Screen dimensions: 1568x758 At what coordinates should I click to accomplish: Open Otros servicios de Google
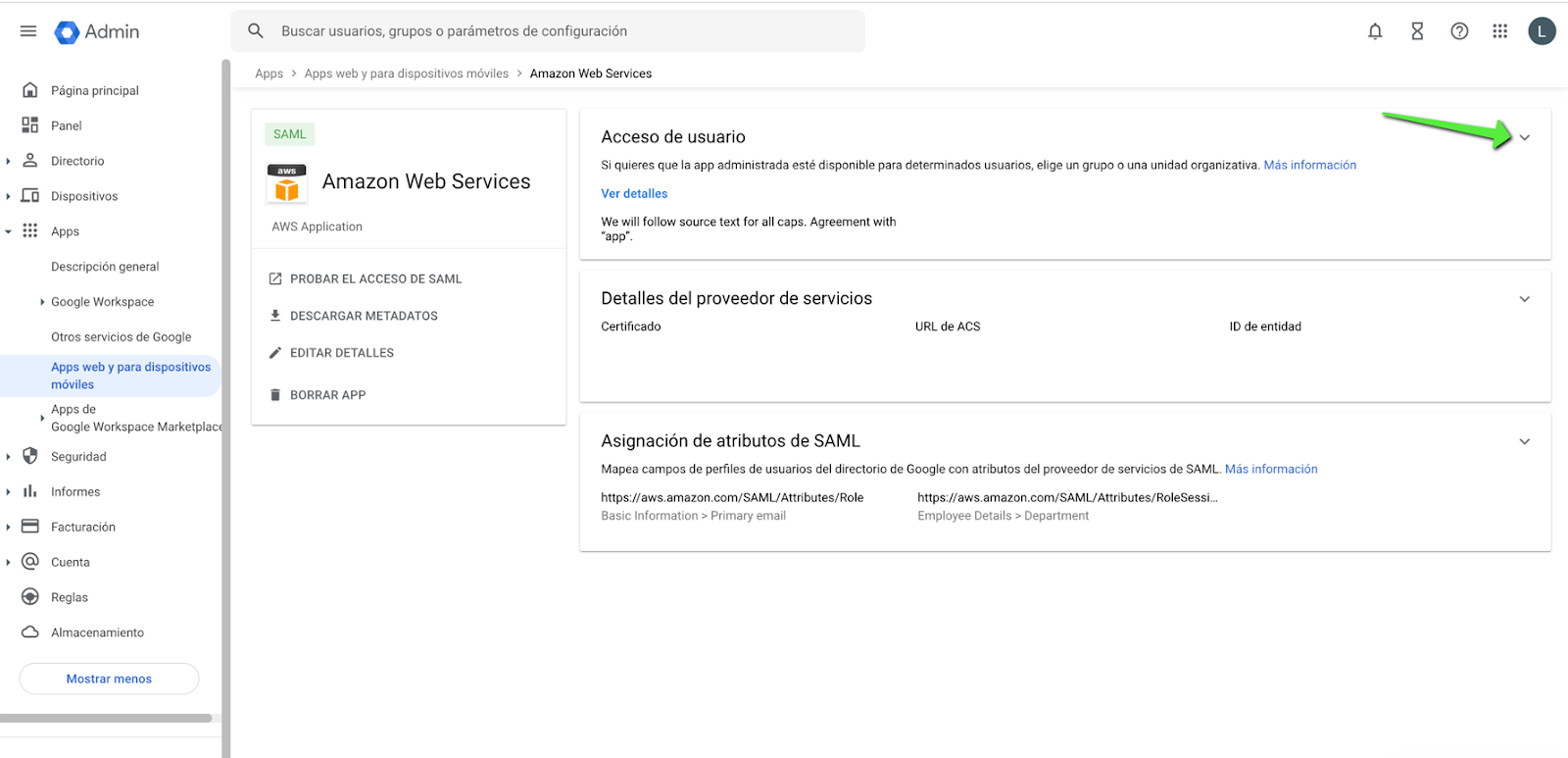(122, 337)
